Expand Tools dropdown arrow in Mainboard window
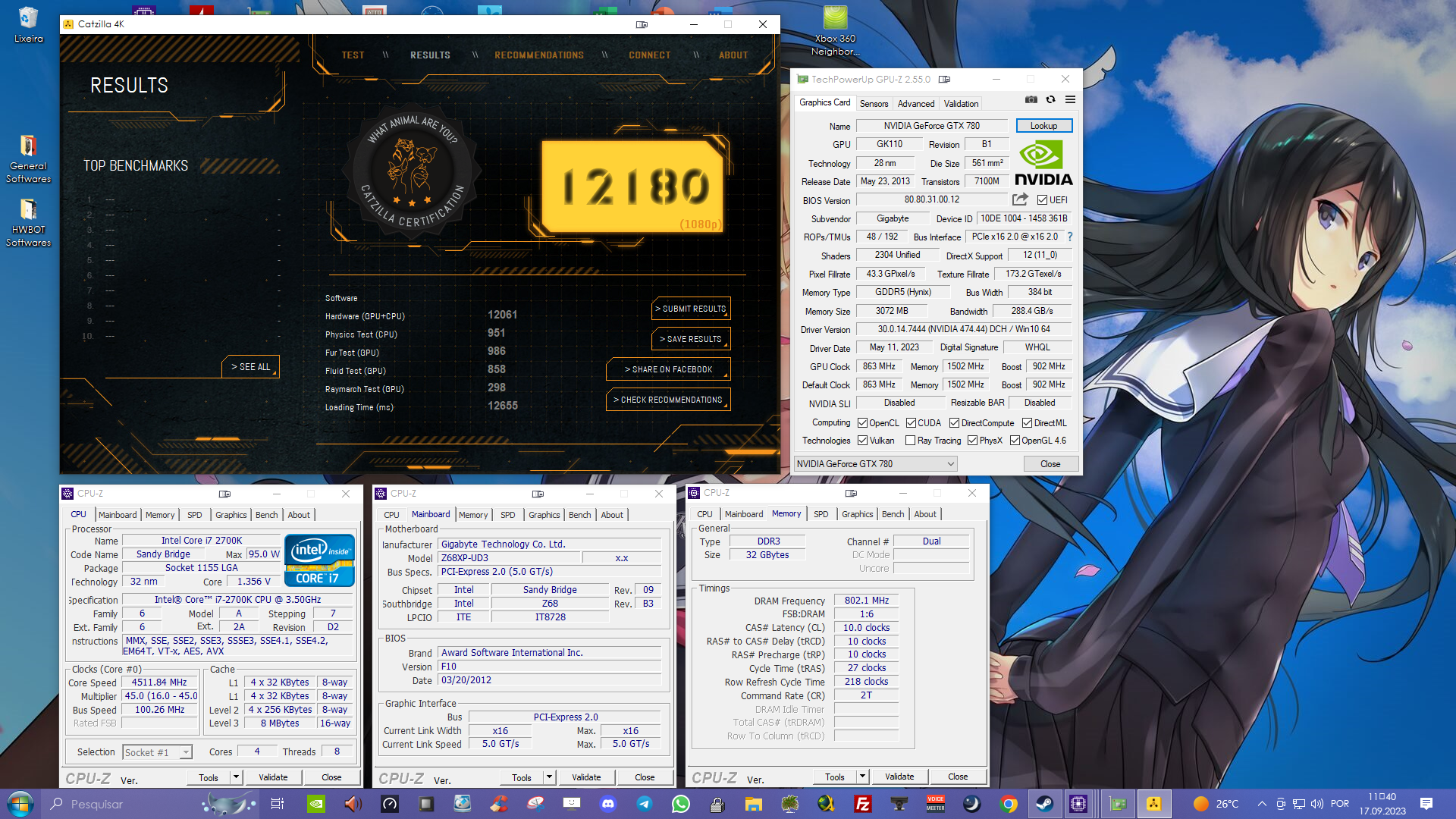The image size is (1456, 819). 549,777
